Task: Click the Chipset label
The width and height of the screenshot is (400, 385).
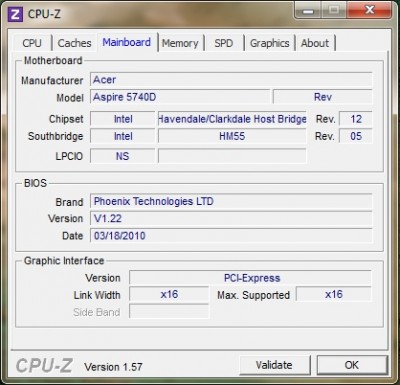Action: tap(66, 119)
